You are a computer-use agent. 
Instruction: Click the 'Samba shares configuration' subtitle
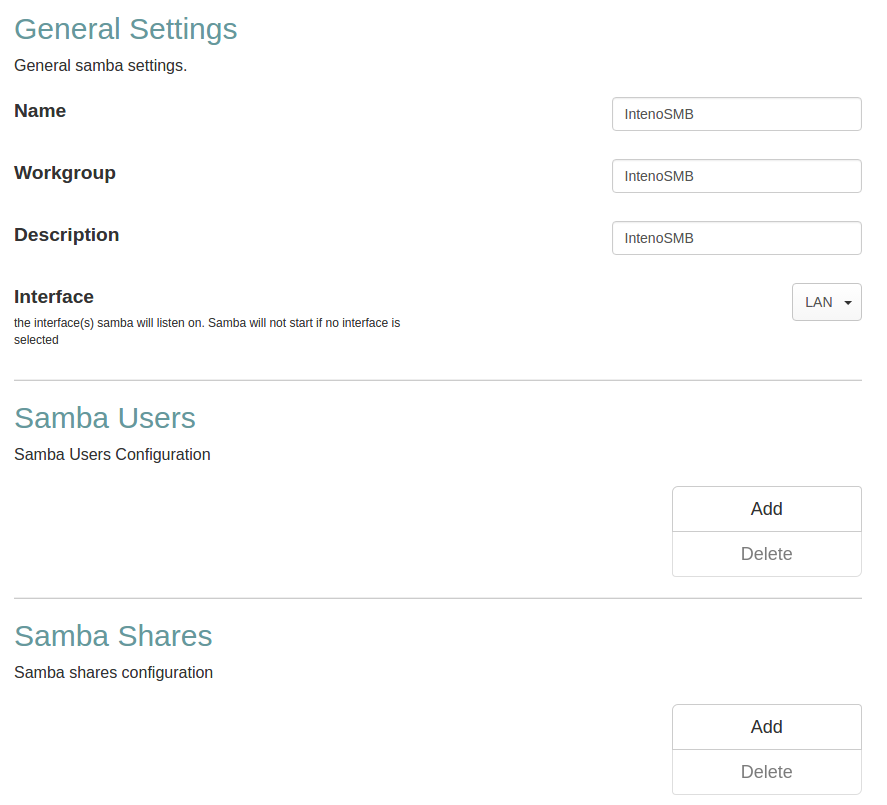pos(113,672)
